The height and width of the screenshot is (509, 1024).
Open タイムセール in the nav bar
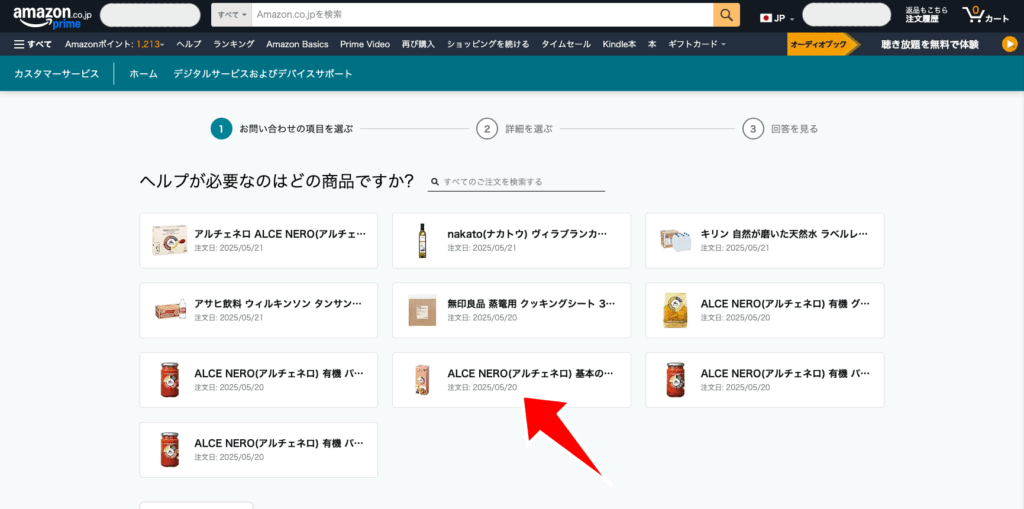click(x=566, y=44)
